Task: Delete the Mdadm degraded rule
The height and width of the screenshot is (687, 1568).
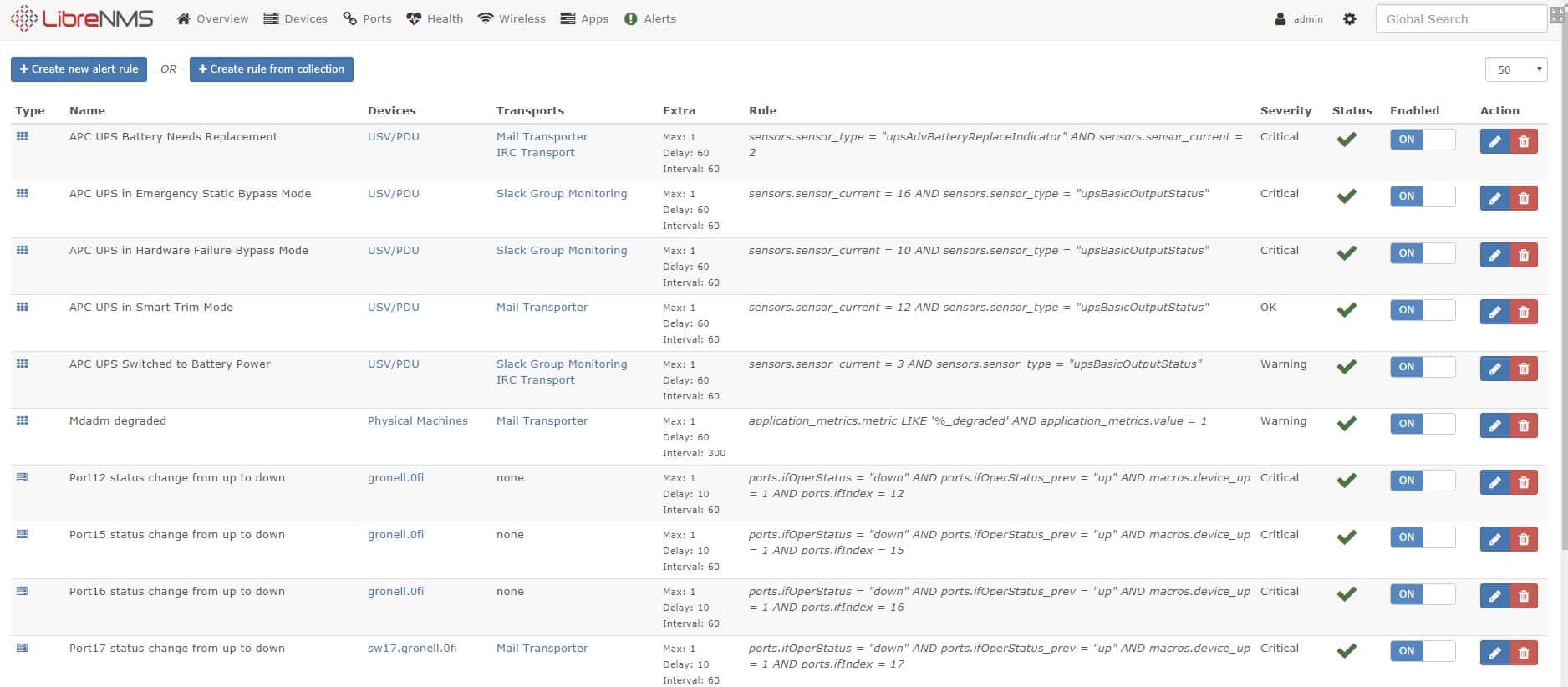Action: [1524, 425]
